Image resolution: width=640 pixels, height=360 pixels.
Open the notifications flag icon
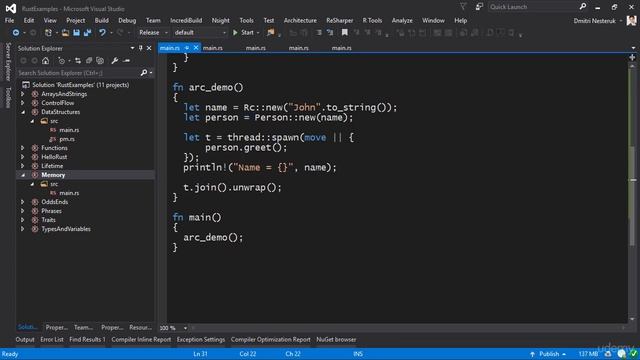tap(463, 7)
